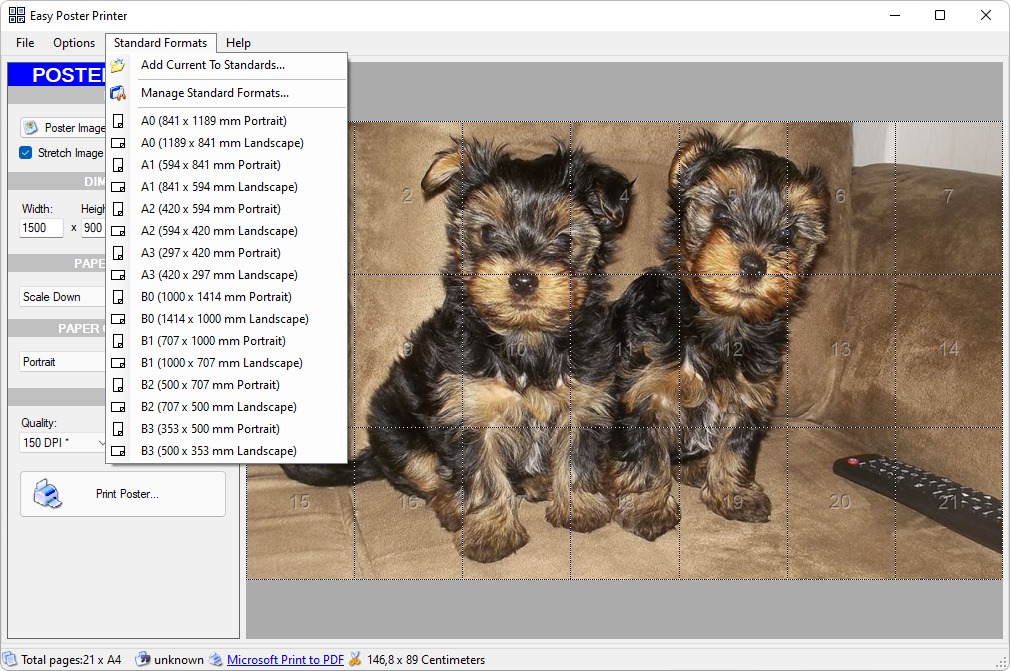Select B2 (500 x 707 mm Portrait) format
Image resolution: width=1010 pixels, height=671 pixels.
click(x=227, y=385)
